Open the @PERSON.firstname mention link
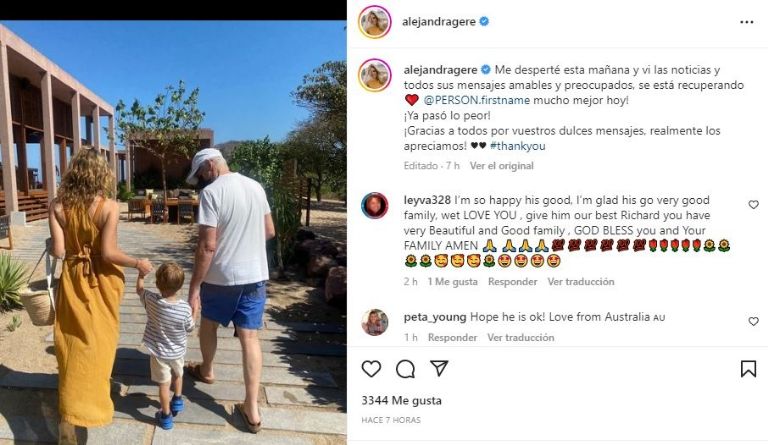Screen dimensions: 768x445 [477, 100]
